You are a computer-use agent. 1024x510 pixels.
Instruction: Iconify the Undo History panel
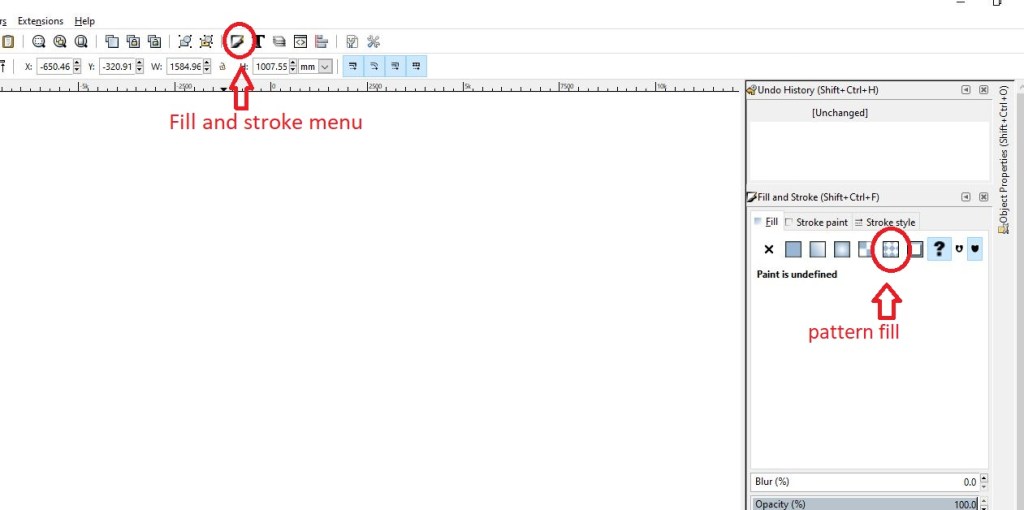(966, 90)
